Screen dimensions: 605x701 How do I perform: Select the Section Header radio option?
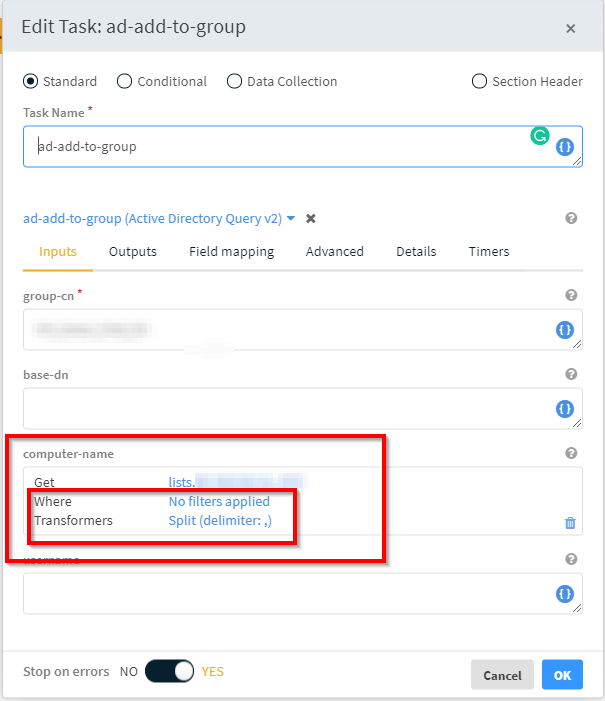tap(479, 81)
